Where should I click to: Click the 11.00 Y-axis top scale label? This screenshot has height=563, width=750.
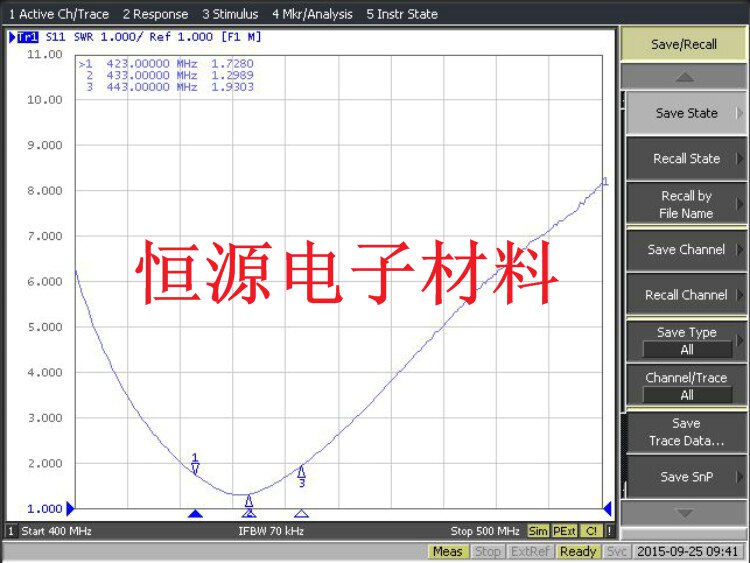[x=44, y=55]
